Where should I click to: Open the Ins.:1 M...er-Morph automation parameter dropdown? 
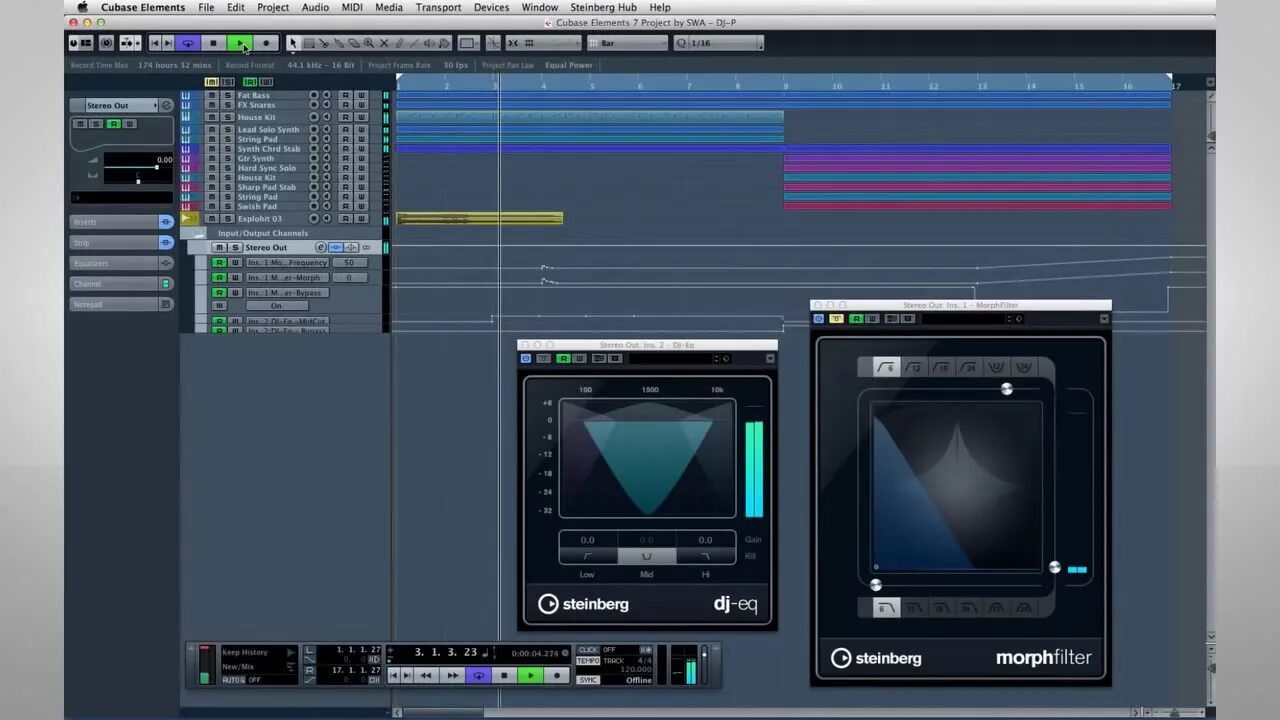[x=287, y=278]
